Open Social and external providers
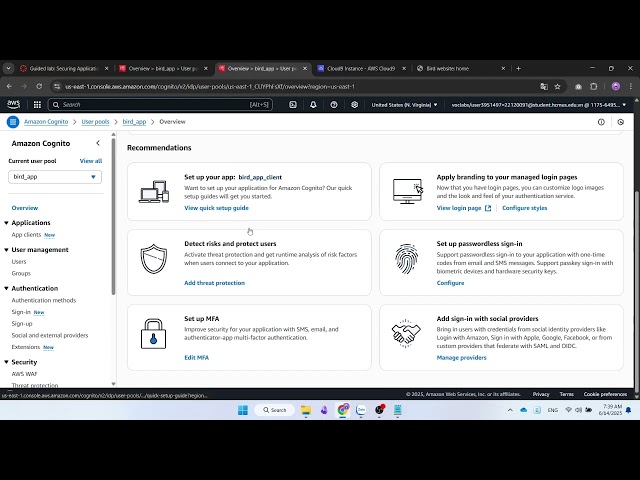Screen dimensions: 640x480 [x=50, y=336]
